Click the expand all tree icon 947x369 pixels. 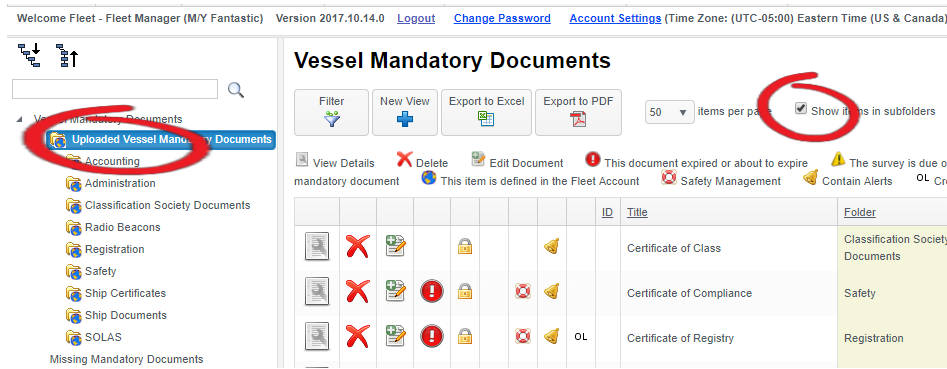click(x=29, y=56)
